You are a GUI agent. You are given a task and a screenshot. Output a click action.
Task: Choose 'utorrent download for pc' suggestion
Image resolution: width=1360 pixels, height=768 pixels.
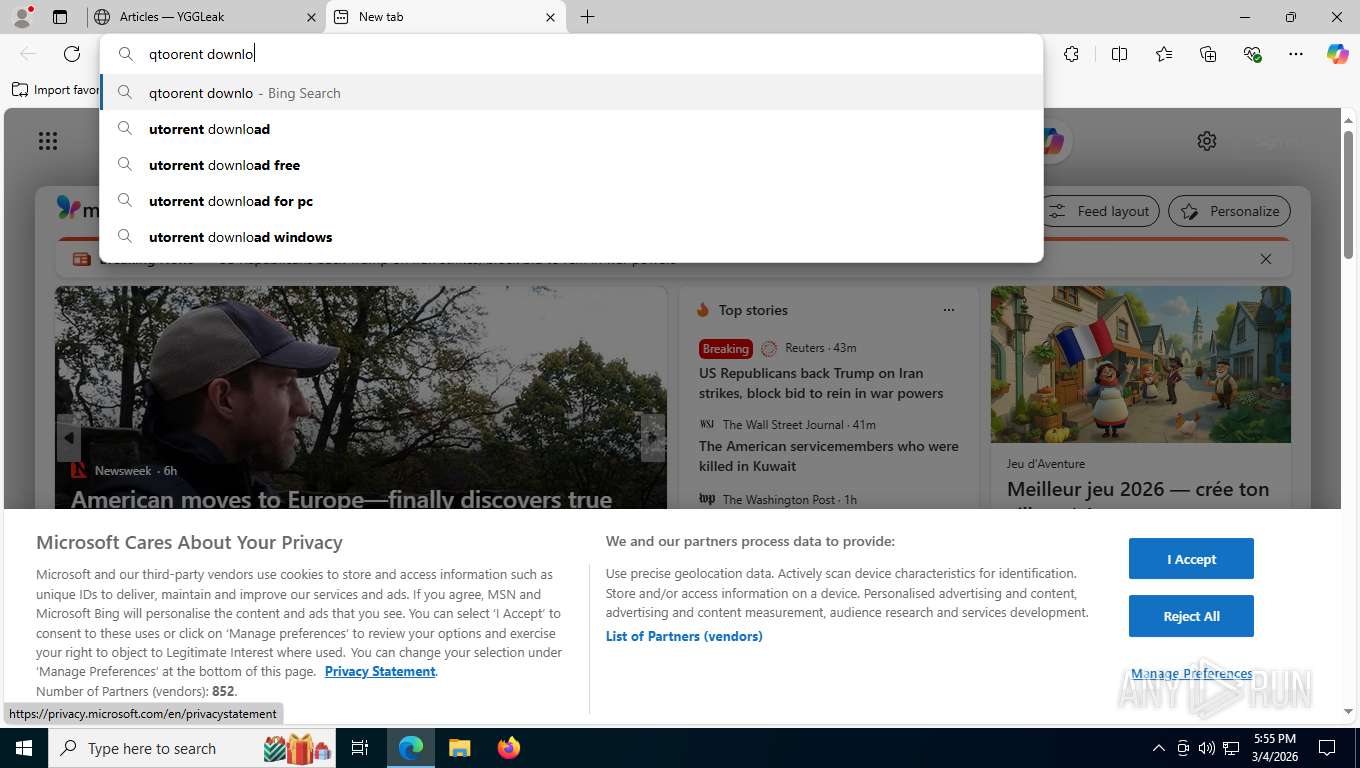click(x=571, y=201)
